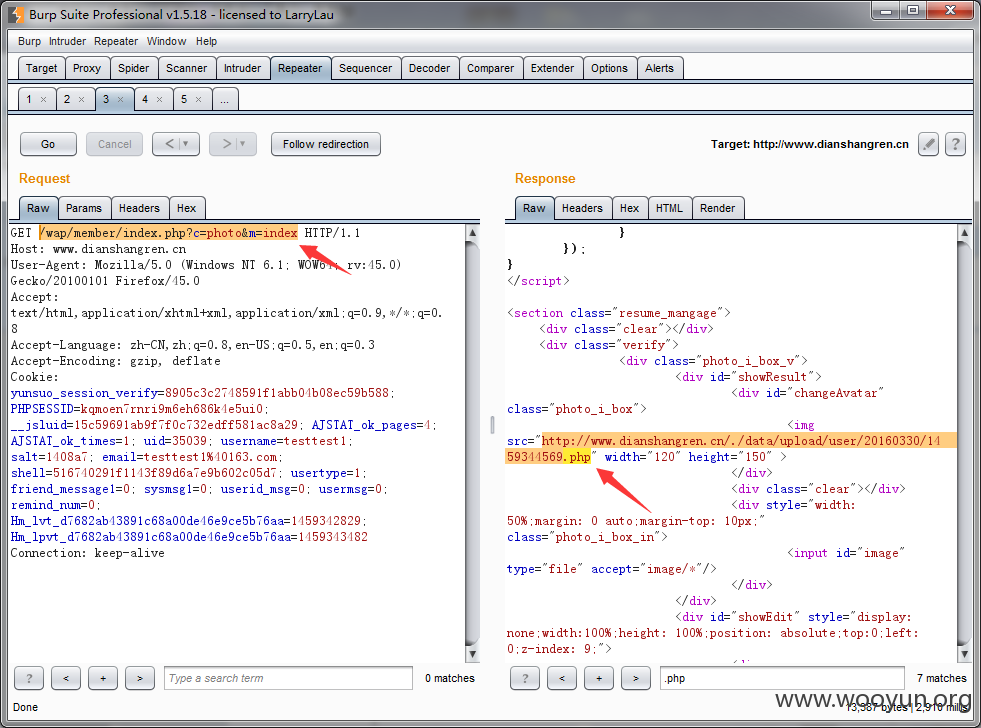Click response search help question button
The height and width of the screenshot is (728, 981).
525,678
